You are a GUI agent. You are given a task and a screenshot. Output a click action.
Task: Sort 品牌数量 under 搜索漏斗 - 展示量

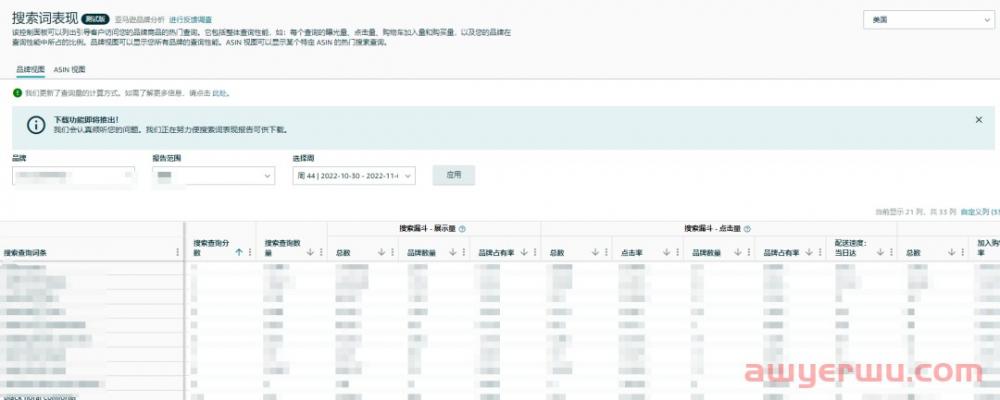point(453,253)
